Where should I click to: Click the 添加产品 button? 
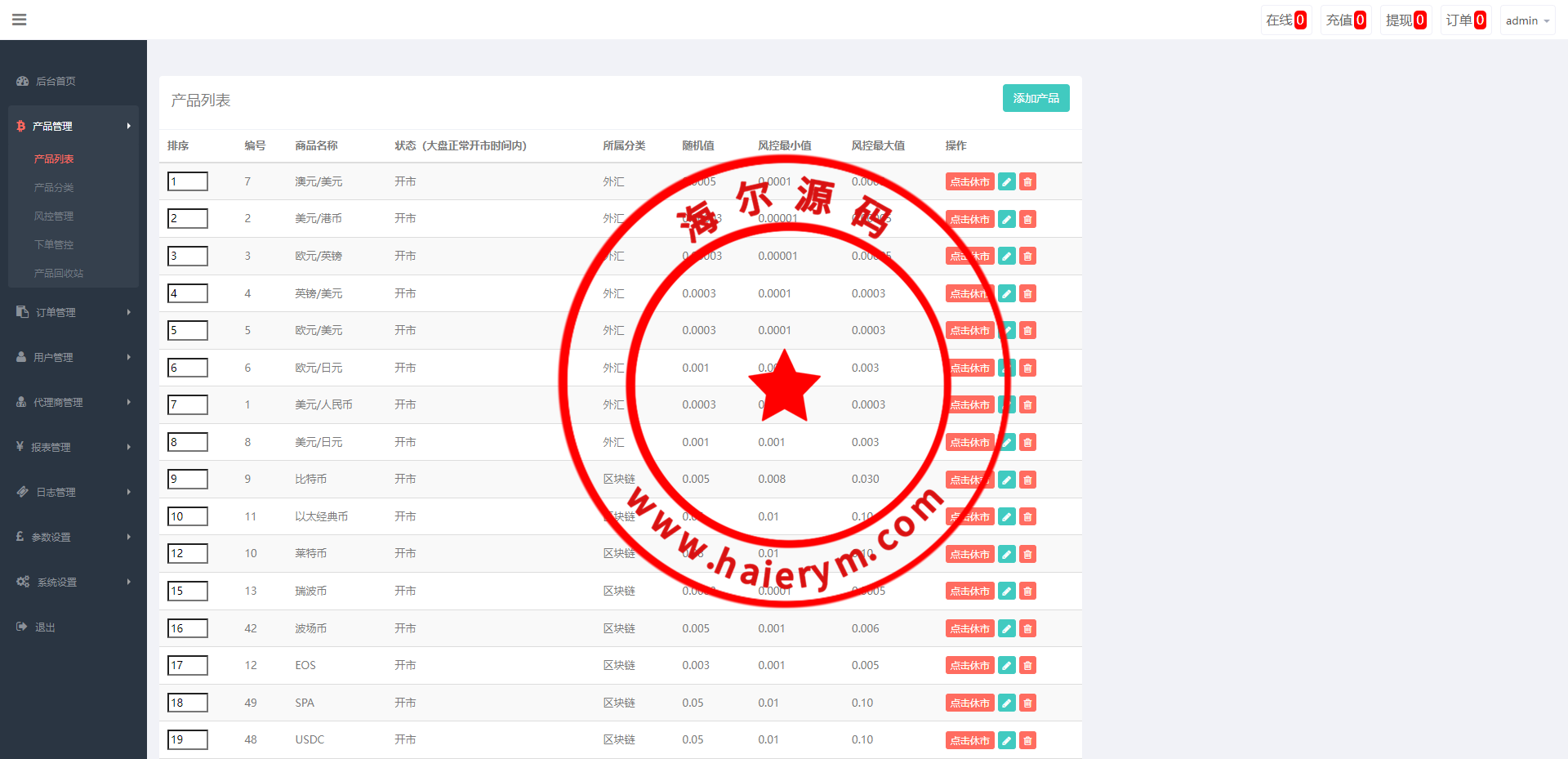coord(1036,98)
